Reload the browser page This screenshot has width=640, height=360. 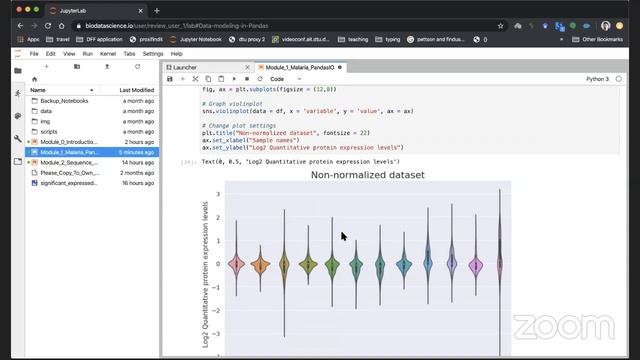[x=48, y=26]
